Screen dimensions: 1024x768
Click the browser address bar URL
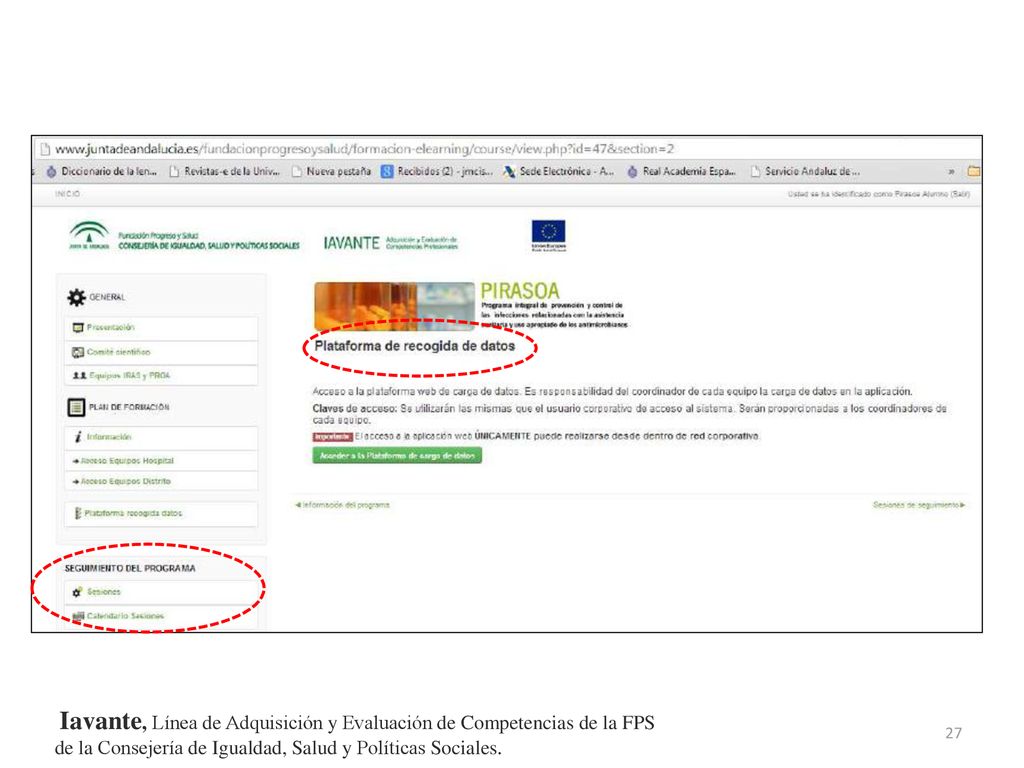[x=364, y=149]
